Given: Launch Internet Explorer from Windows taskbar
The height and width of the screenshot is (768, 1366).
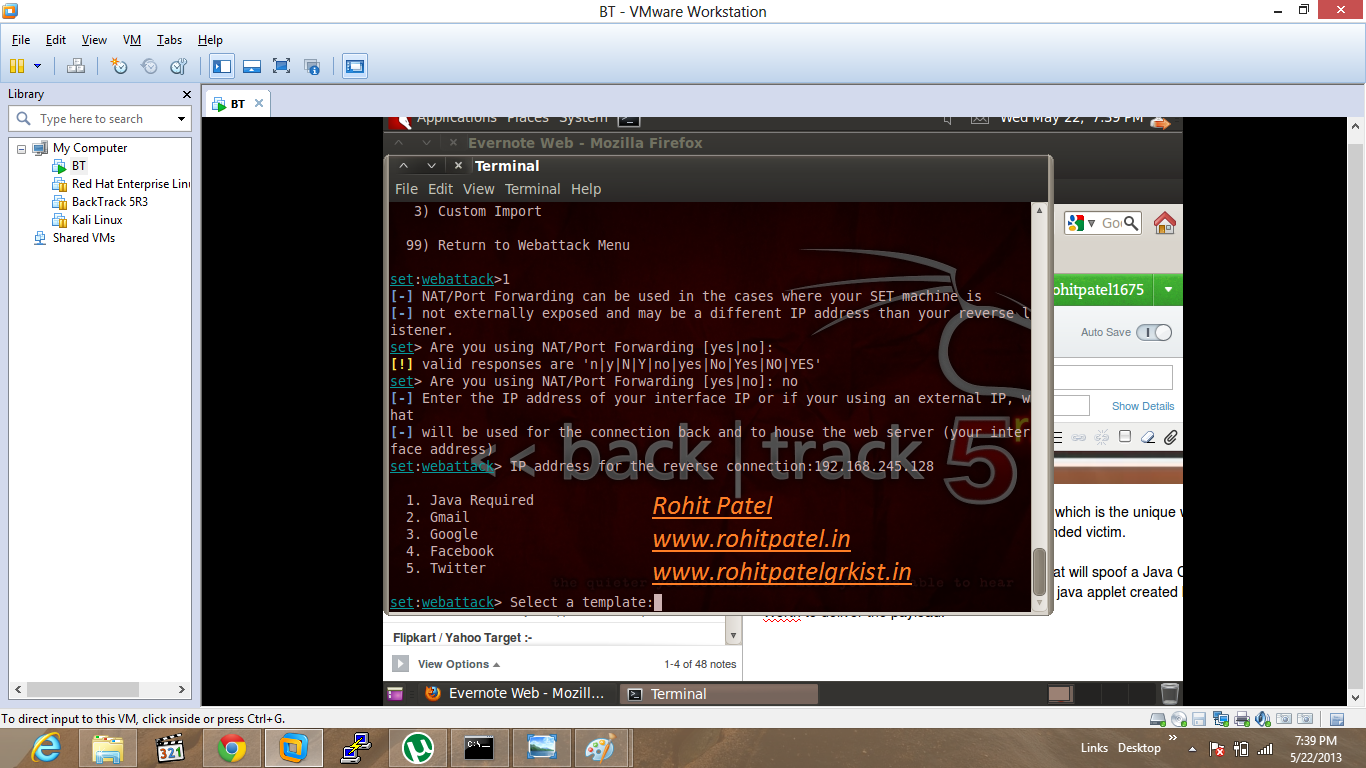Looking at the screenshot, I should pyautogui.click(x=46, y=748).
